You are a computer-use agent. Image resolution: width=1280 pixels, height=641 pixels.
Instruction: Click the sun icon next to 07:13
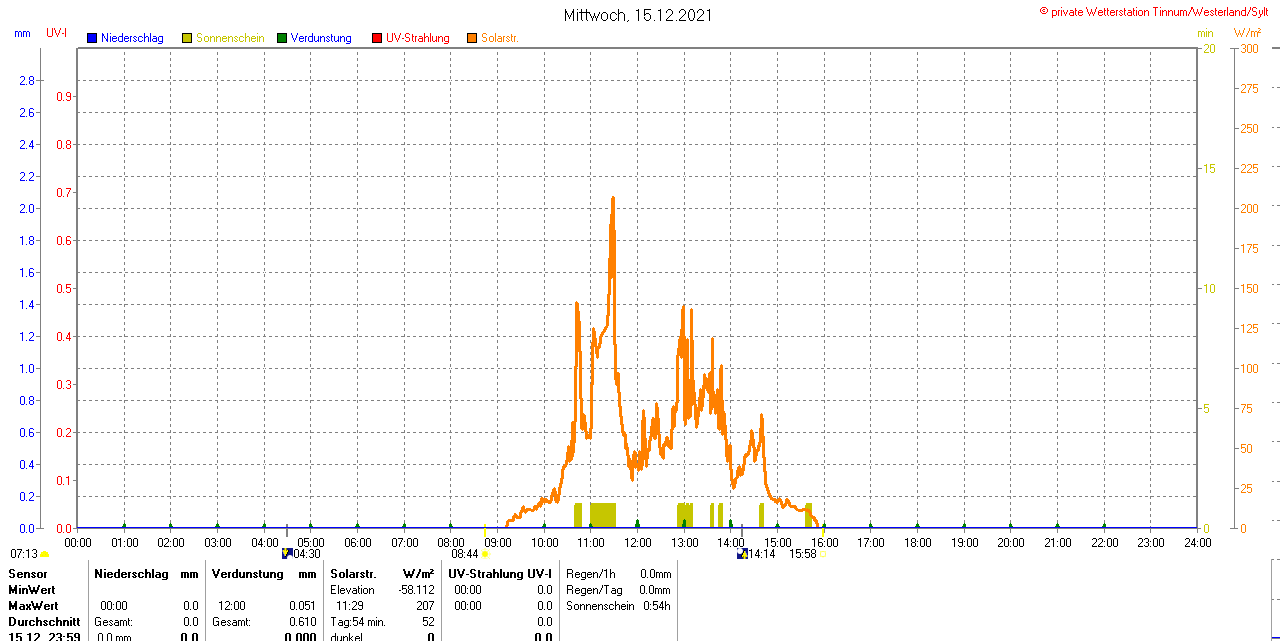44,554
